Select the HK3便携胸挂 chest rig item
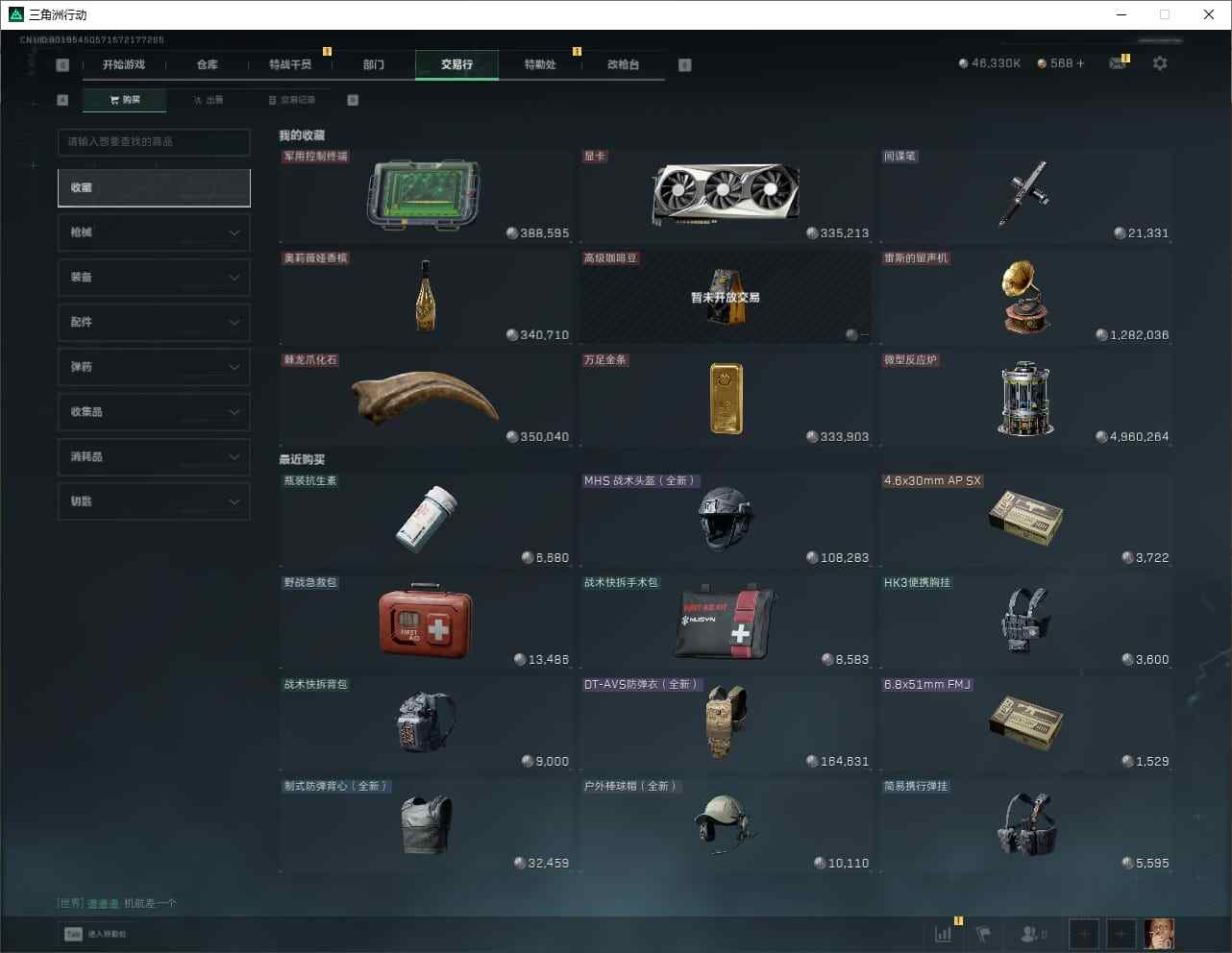 pos(1025,623)
